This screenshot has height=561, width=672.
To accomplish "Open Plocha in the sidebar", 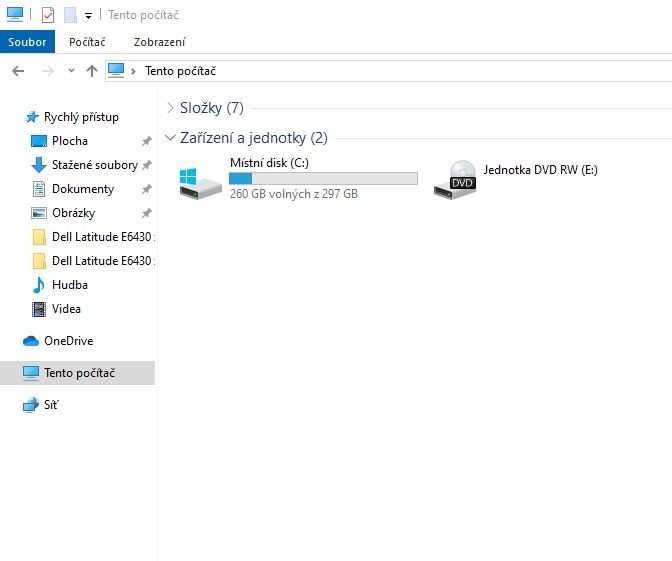I will pyautogui.click(x=70, y=141).
